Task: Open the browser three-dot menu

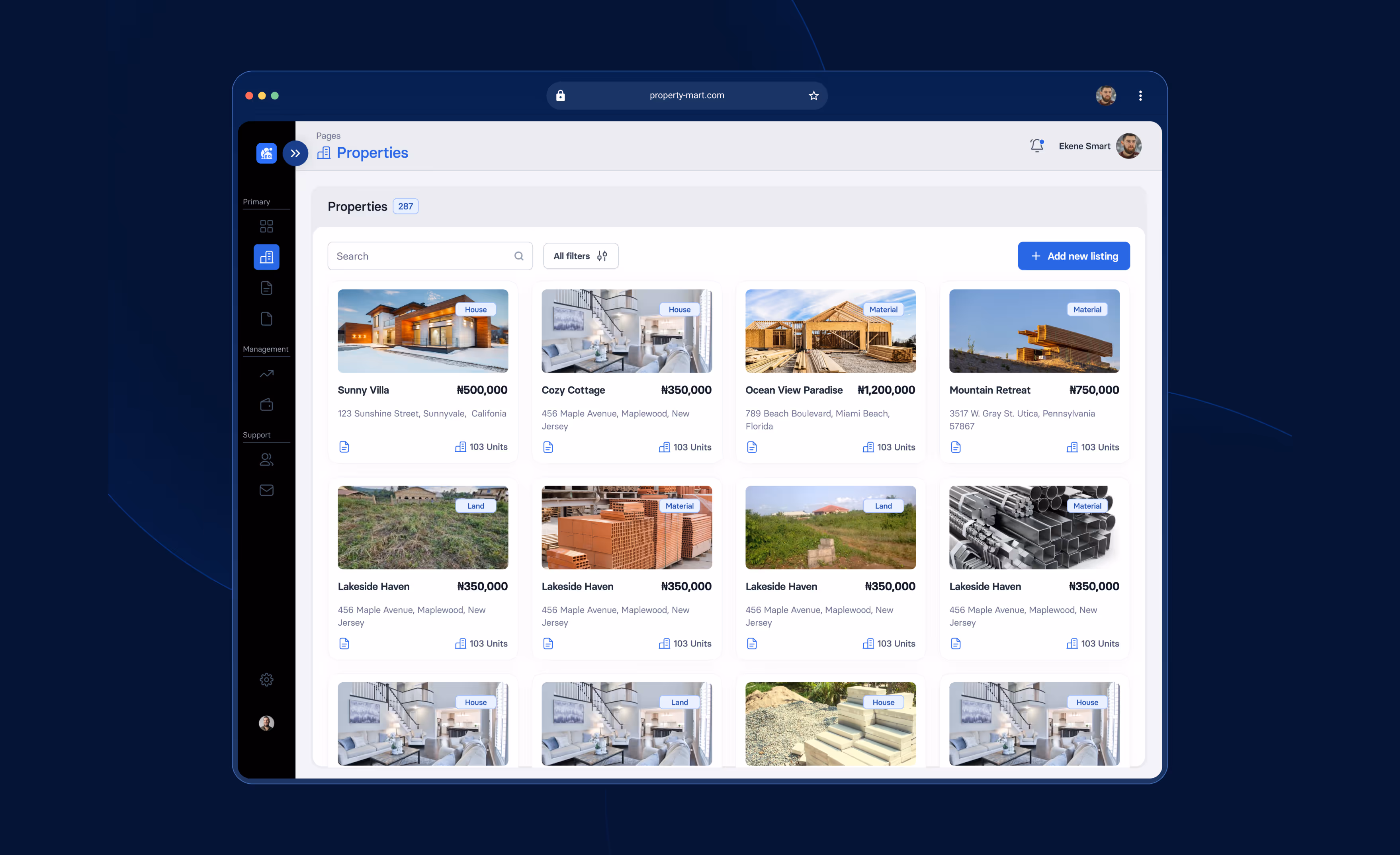Action: tap(1140, 96)
